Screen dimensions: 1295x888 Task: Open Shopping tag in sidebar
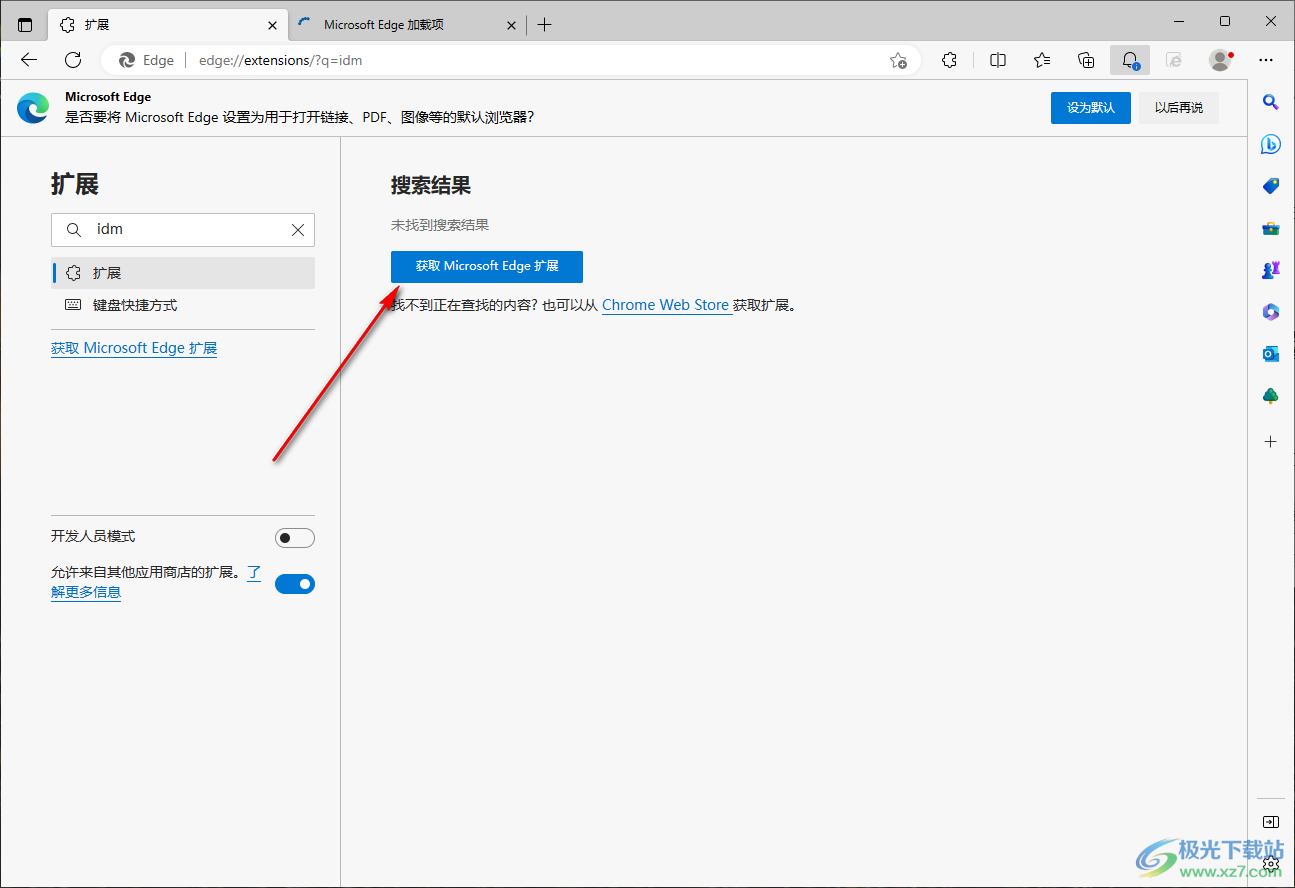[x=1271, y=186]
